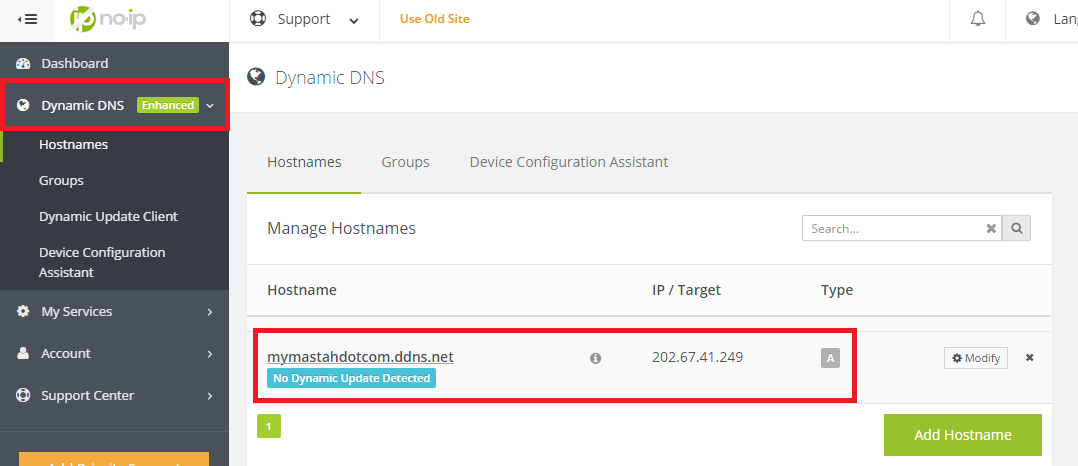Image resolution: width=1078 pixels, height=466 pixels.
Task: Open the mymastahdotcom.ddns.net hostname link
Action: tap(360, 357)
